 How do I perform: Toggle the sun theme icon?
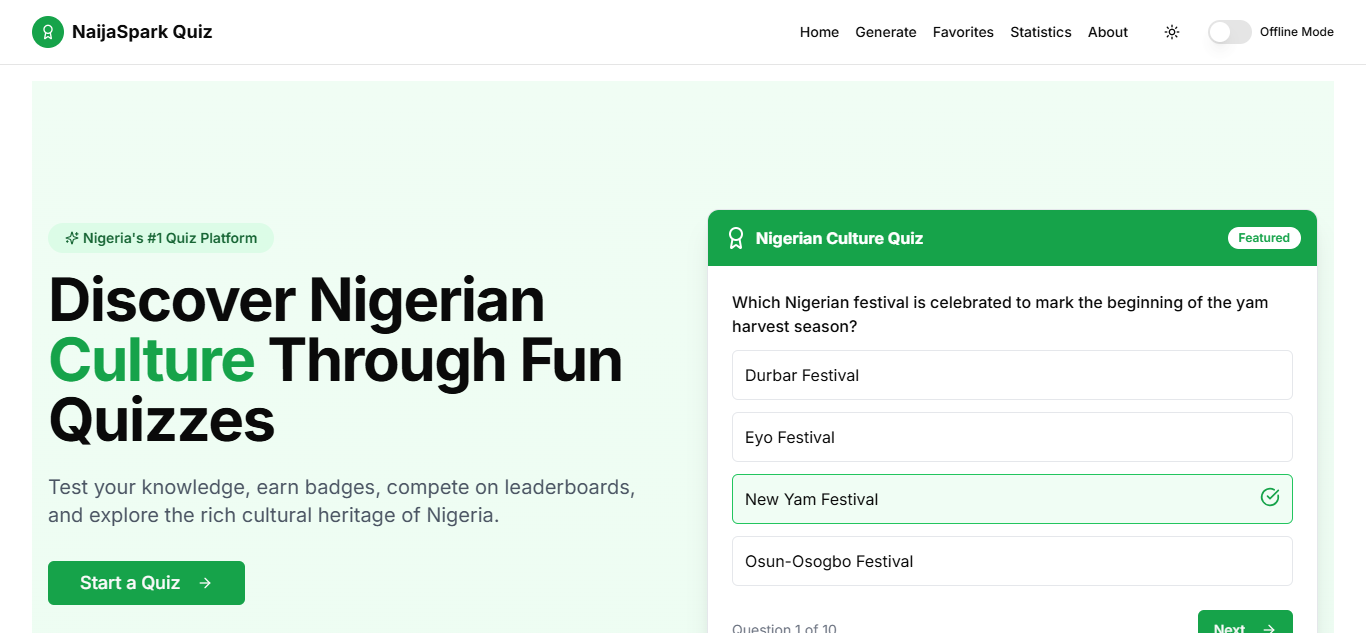click(x=1172, y=32)
